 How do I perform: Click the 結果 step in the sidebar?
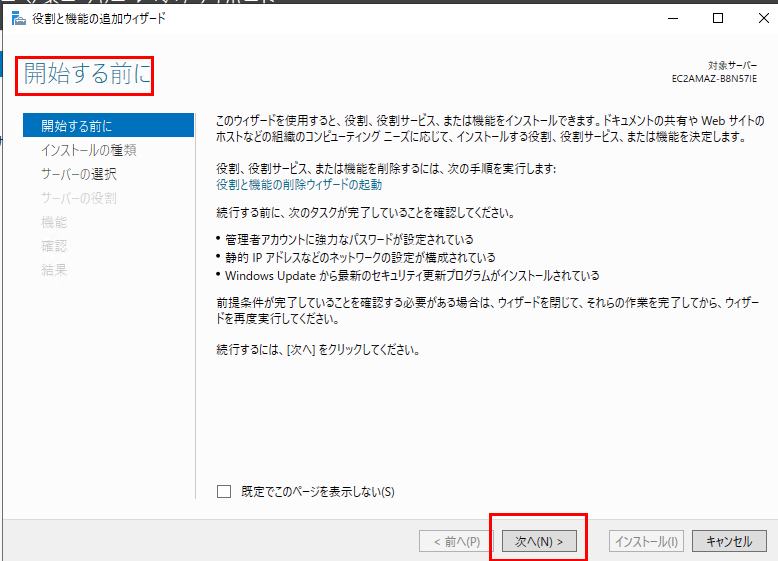pyautogui.click(x=54, y=270)
